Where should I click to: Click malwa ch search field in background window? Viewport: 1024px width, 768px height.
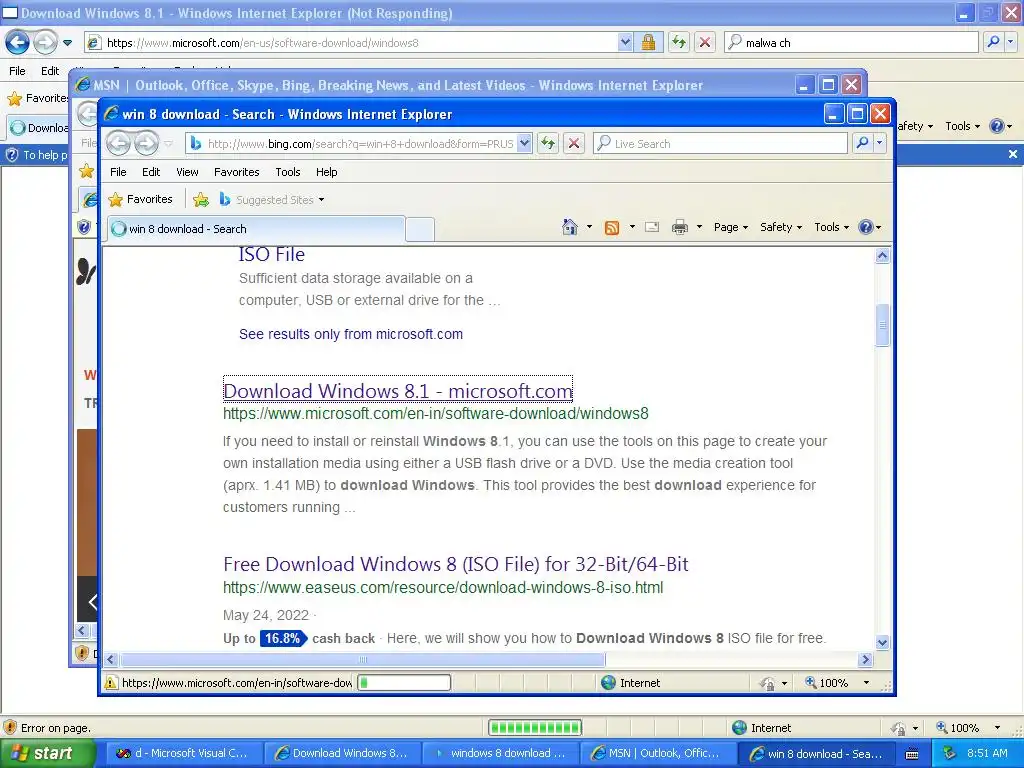[851, 42]
